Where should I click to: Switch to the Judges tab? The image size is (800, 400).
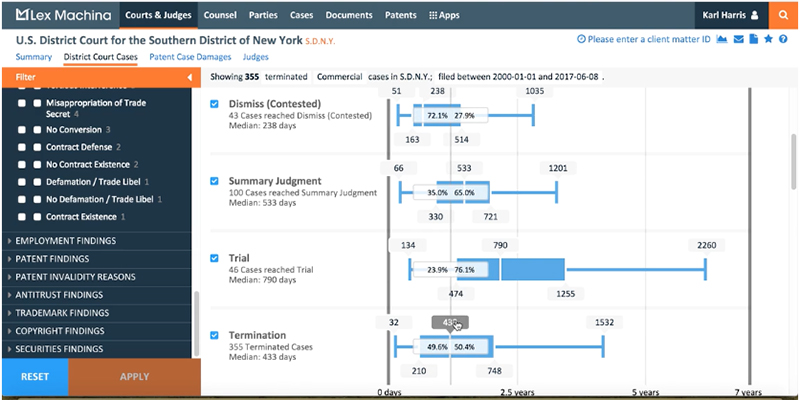pyautogui.click(x=256, y=58)
